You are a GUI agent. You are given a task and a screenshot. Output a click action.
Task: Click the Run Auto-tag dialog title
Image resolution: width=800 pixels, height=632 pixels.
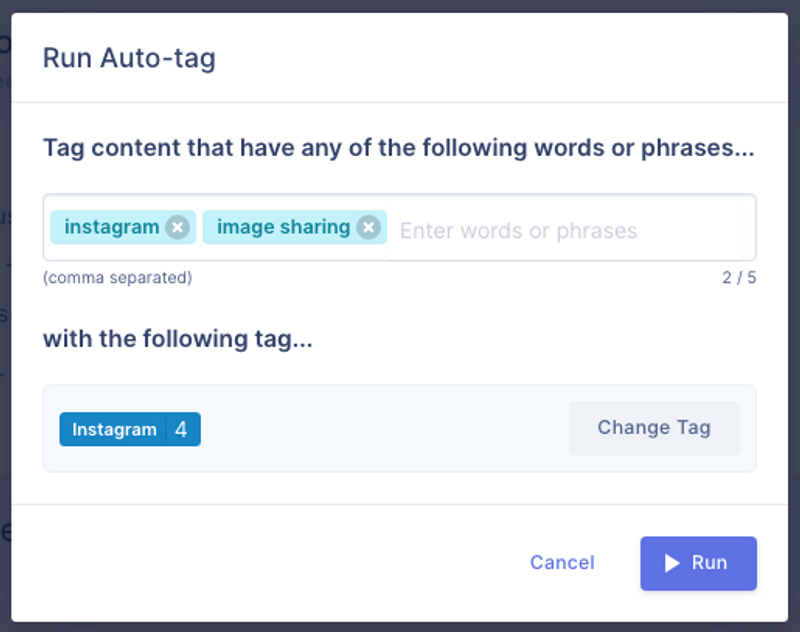pyautogui.click(x=129, y=58)
